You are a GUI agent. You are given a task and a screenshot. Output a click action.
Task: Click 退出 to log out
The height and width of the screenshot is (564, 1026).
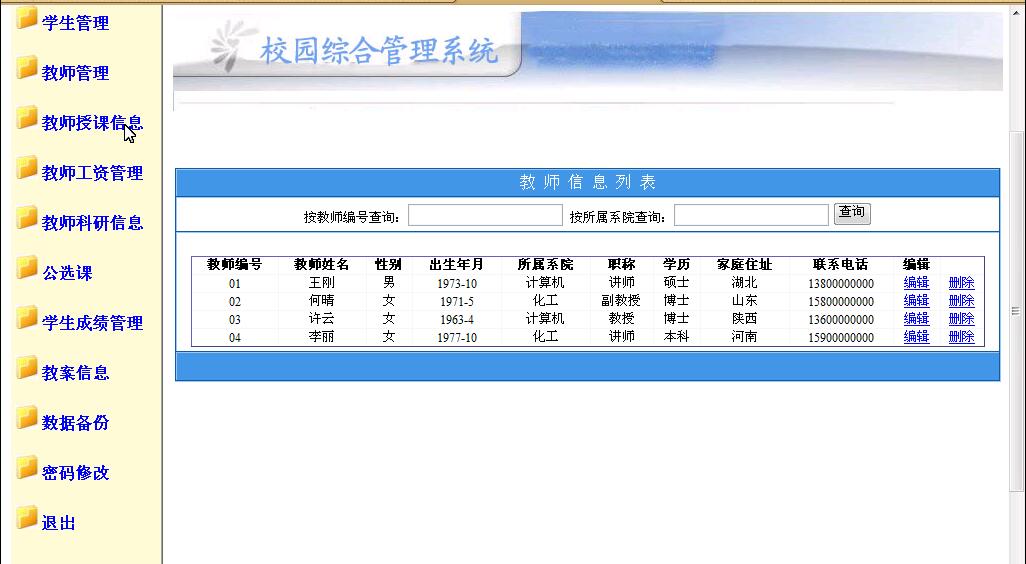(58, 523)
